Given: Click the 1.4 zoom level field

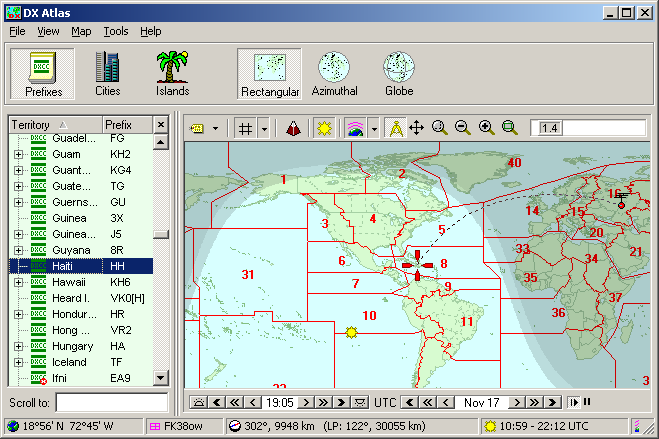Looking at the screenshot, I should 588,128.
